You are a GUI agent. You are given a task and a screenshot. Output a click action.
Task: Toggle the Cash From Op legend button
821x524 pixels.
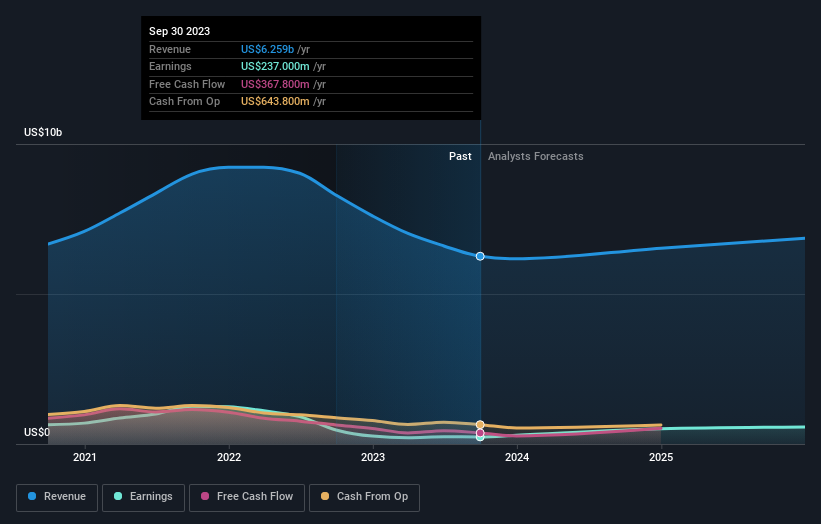(364, 497)
